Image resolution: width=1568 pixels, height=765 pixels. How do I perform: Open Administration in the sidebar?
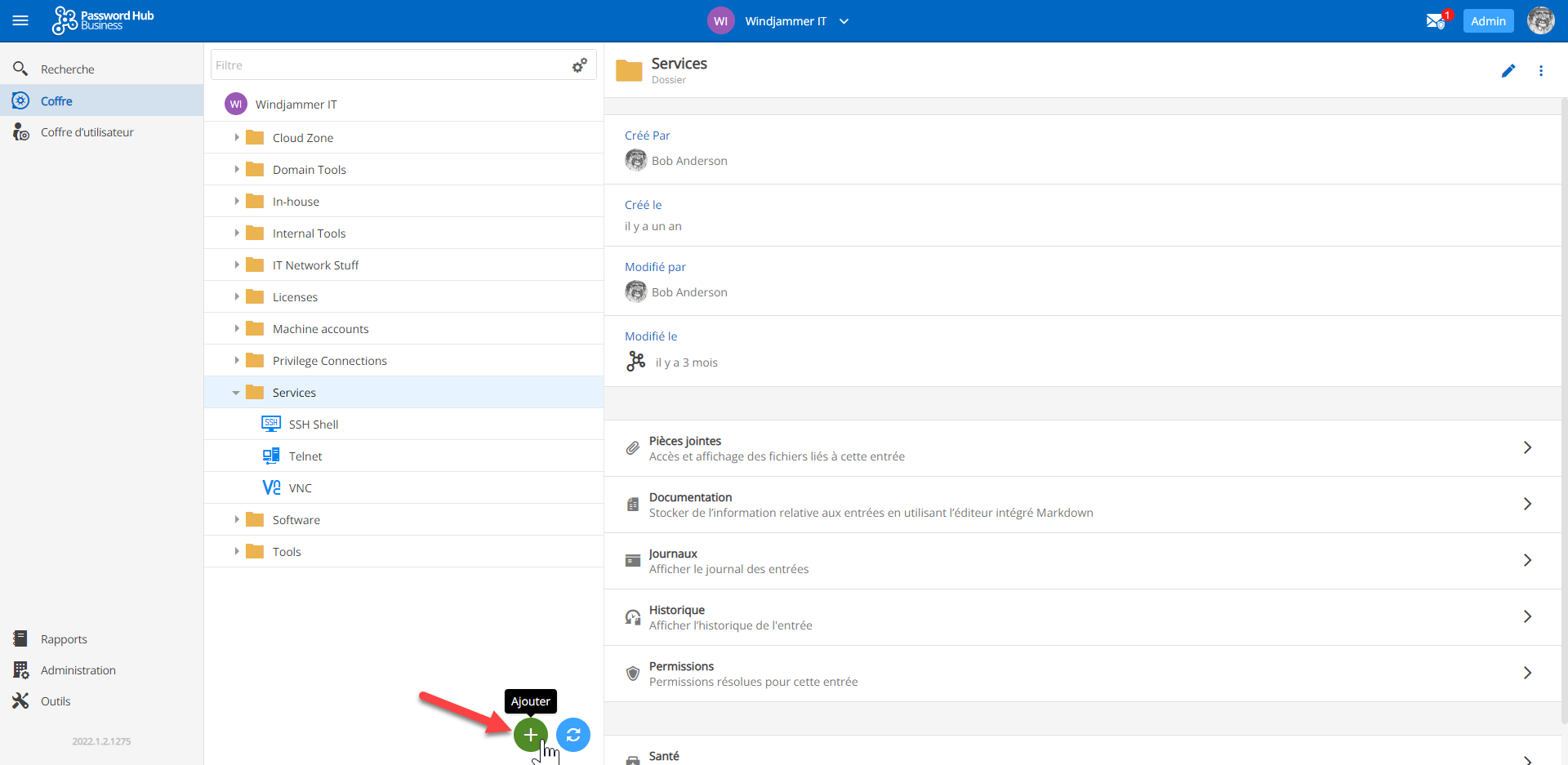pyautogui.click(x=78, y=670)
